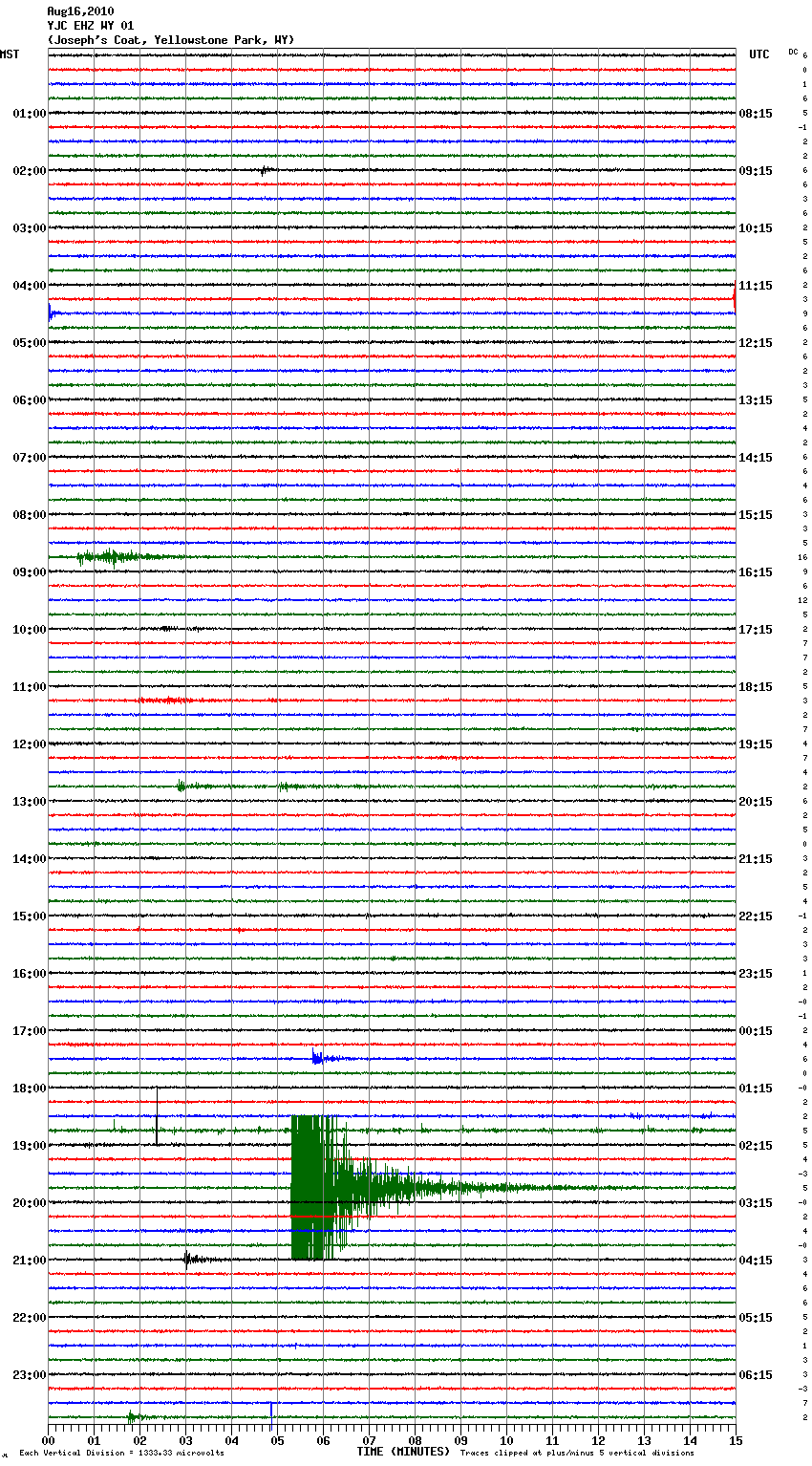
Task: Select the 02:00 MST time label
Action: [30, 171]
